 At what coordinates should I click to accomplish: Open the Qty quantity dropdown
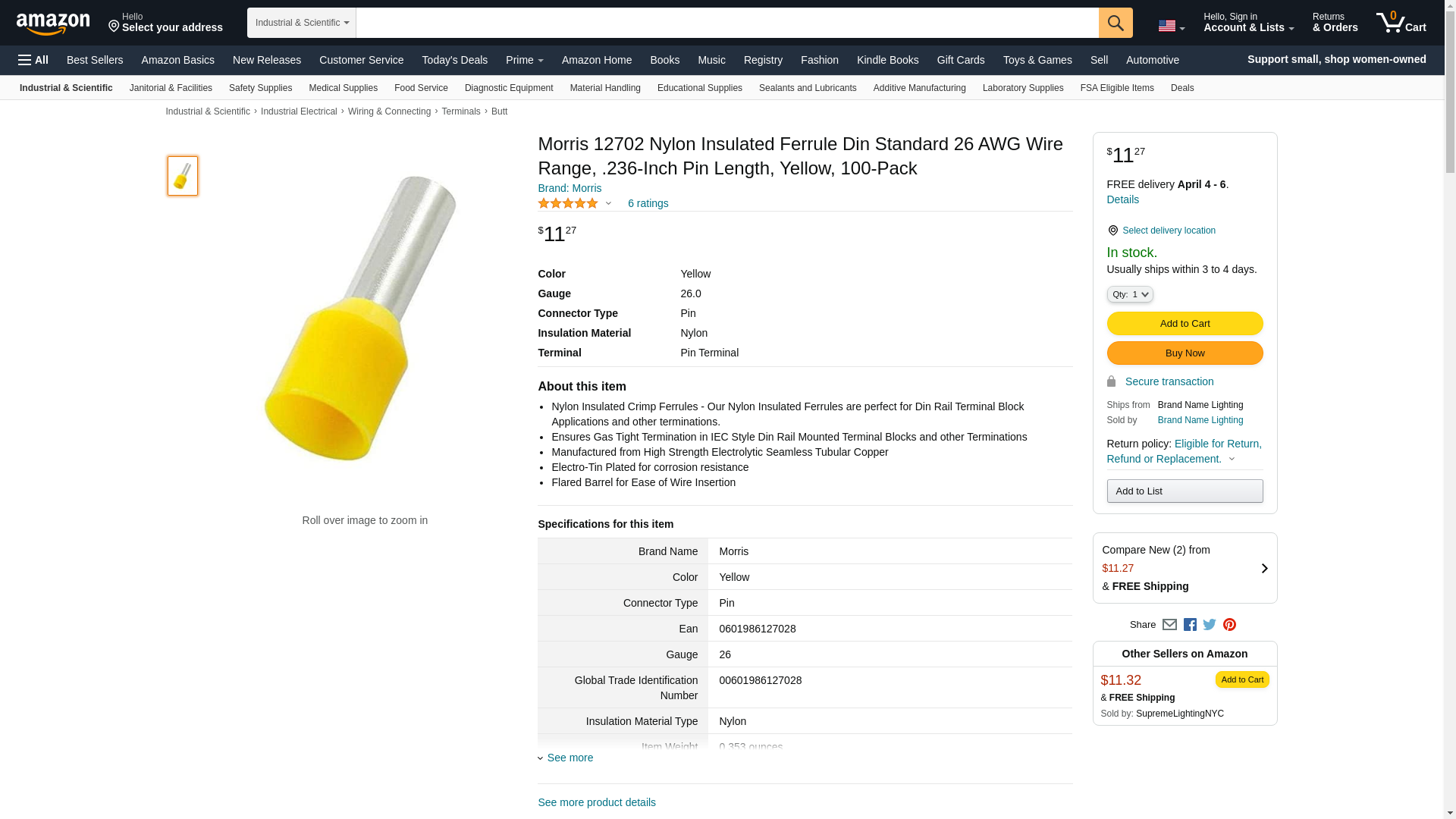[x=1129, y=294]
